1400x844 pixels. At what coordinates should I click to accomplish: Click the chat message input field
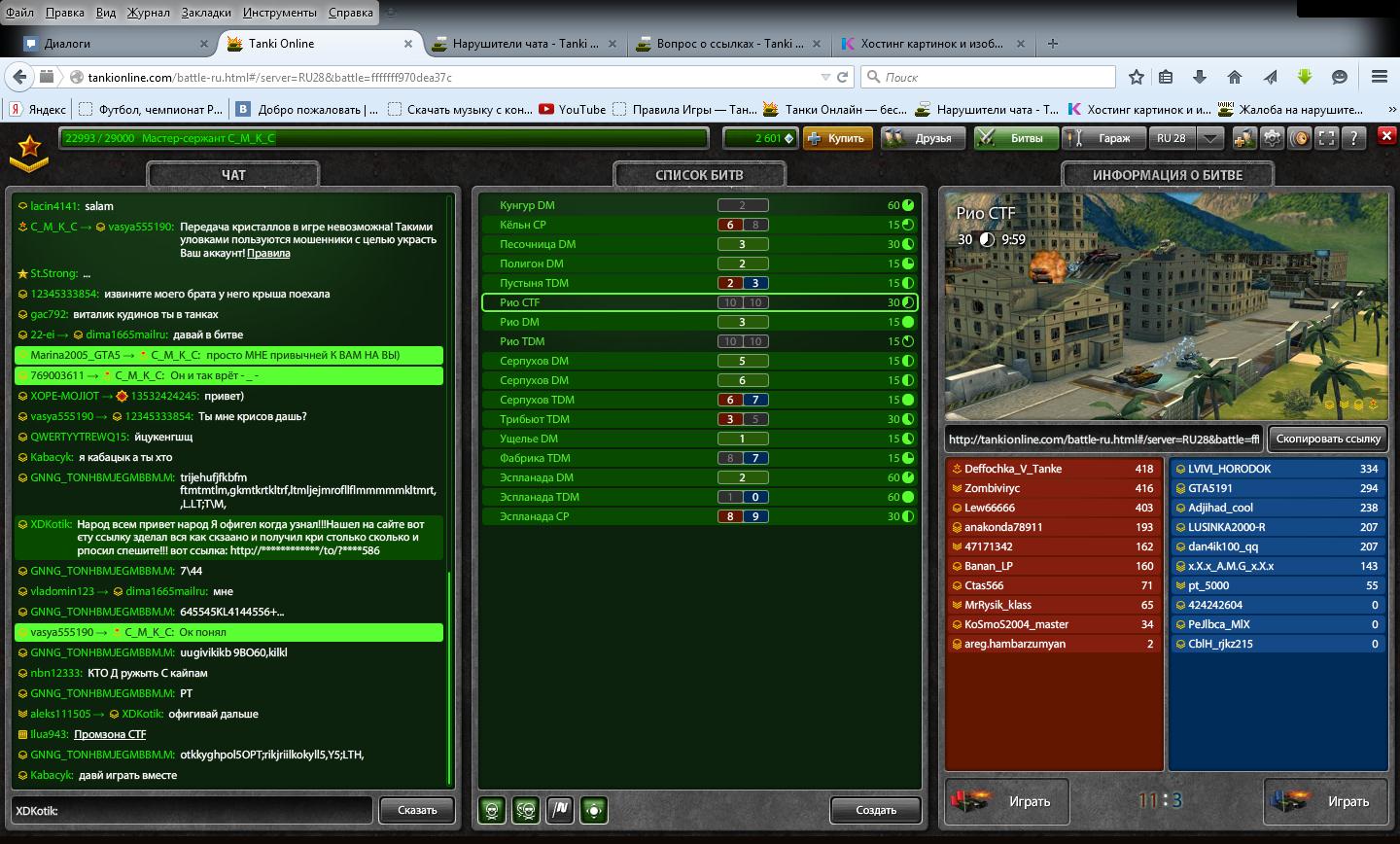click(192, 809)
